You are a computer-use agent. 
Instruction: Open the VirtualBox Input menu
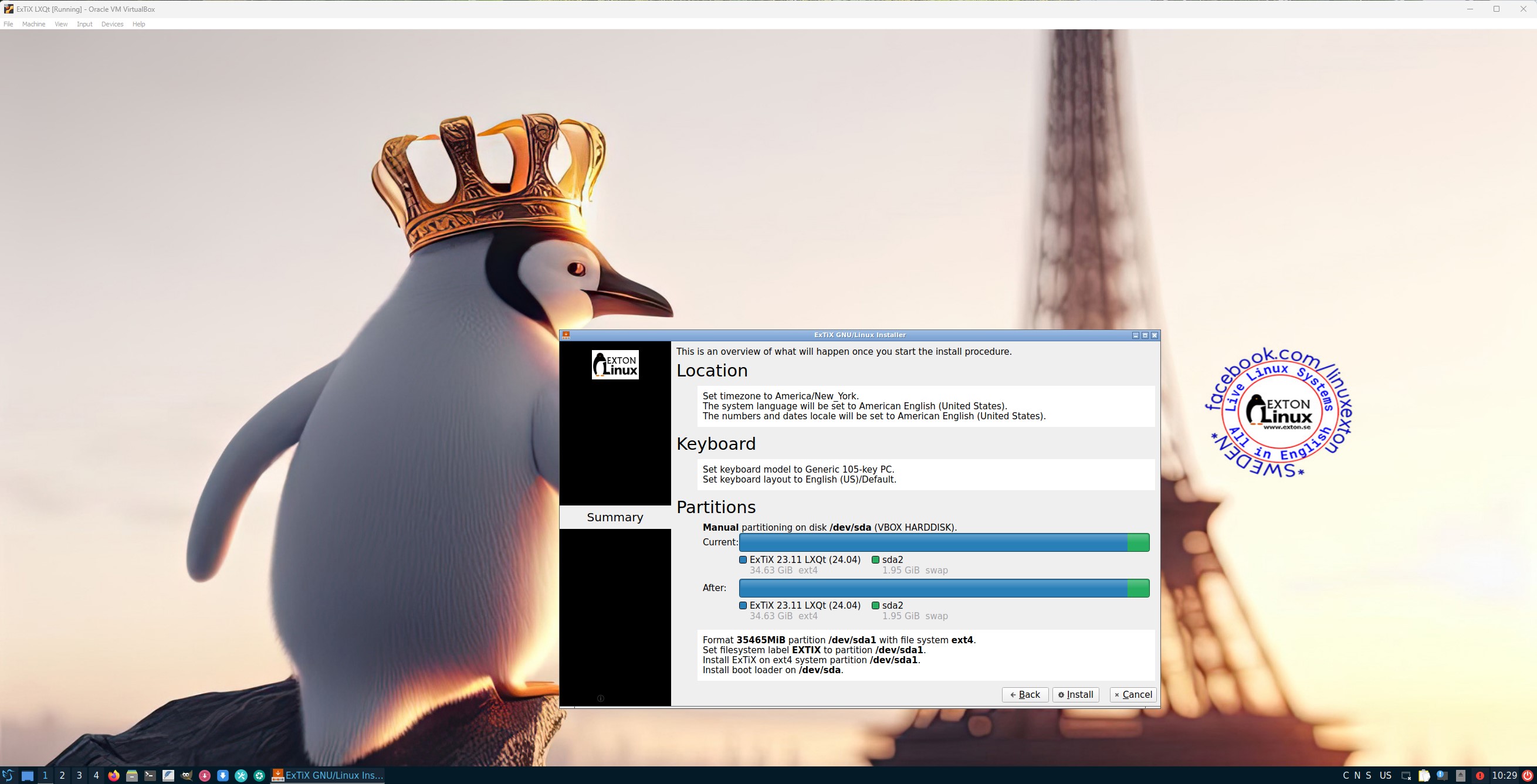(84, 24)
